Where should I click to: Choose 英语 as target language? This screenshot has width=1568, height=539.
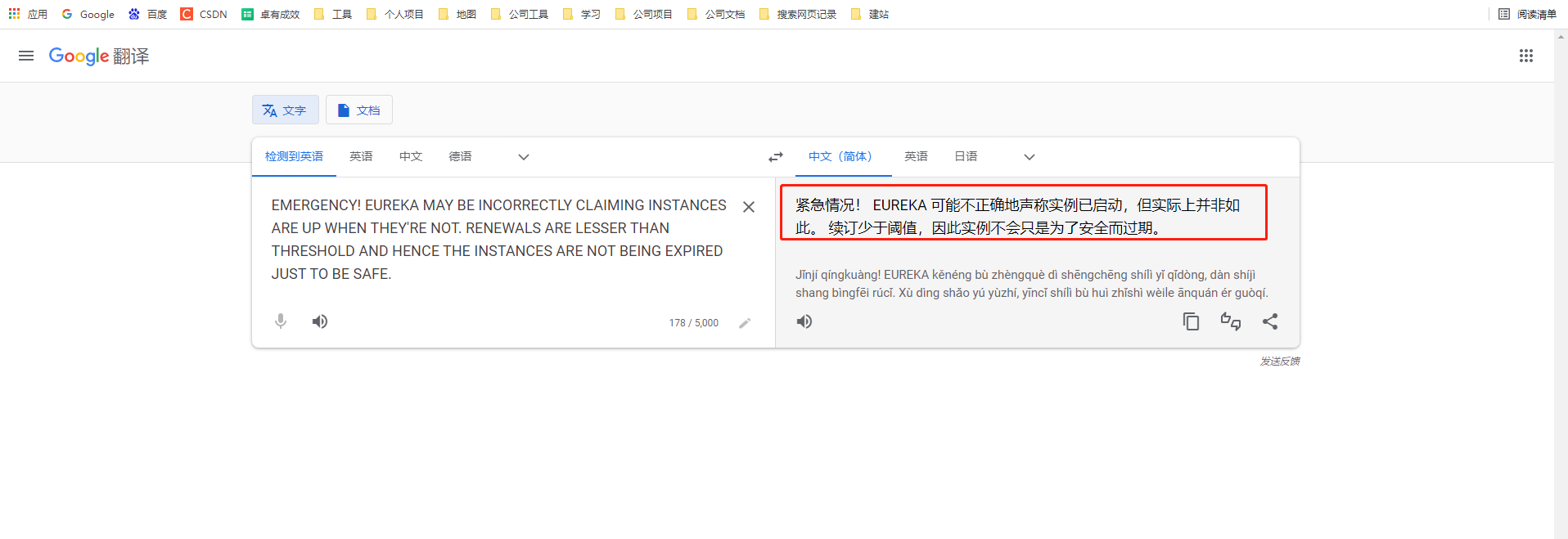tap(916, 156)
